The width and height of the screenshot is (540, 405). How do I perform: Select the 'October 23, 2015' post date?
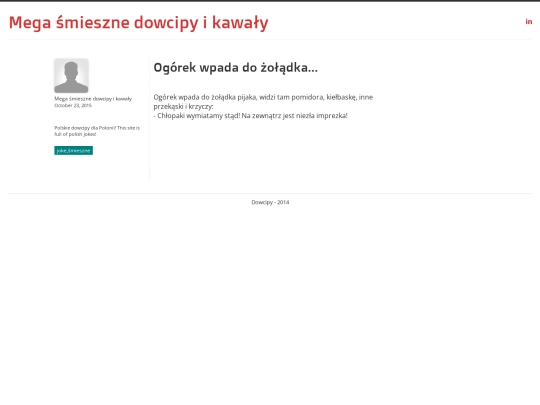(x=73, y=105)
